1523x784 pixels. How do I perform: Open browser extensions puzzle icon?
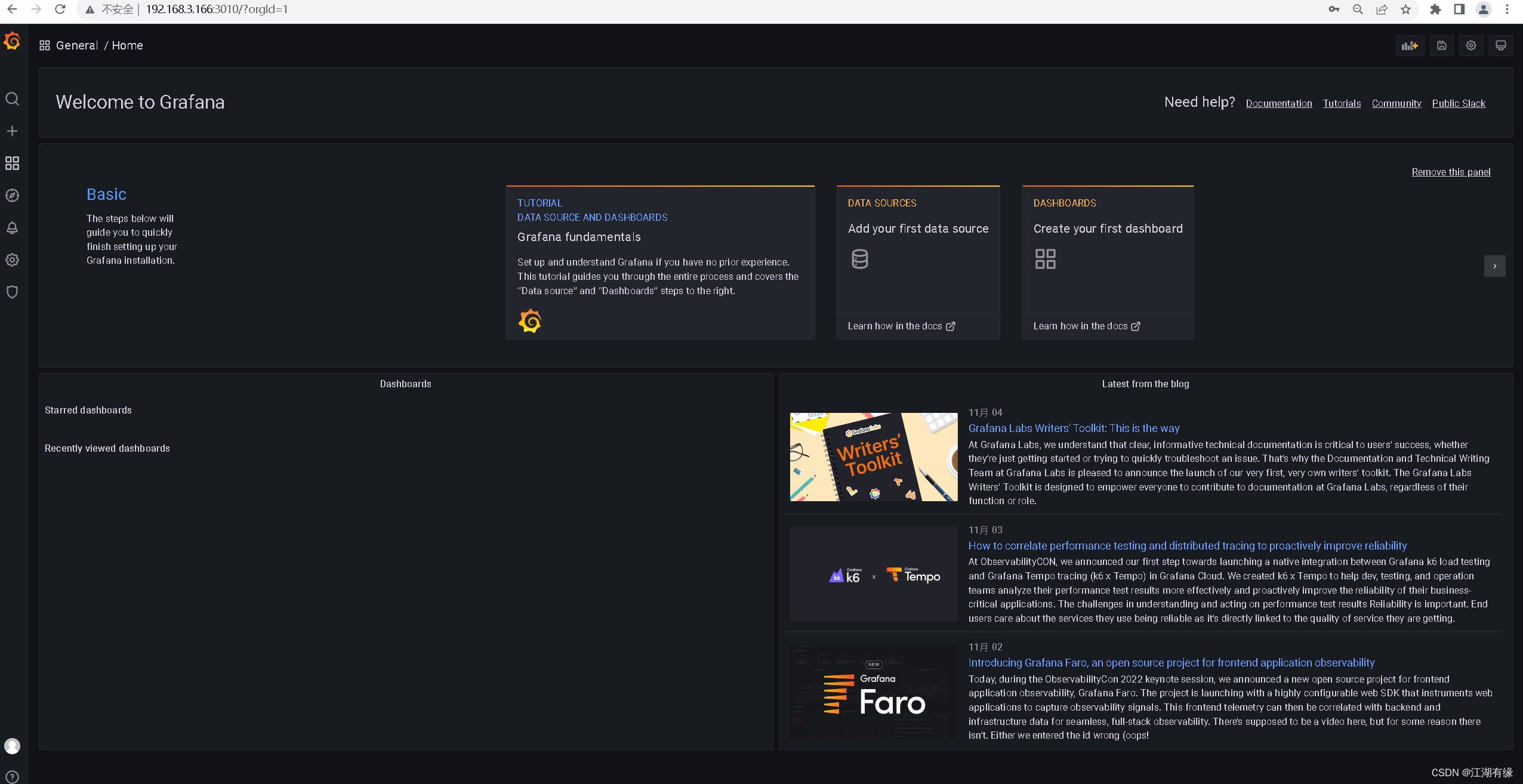pyautogui.click(x=1435, y=10)
